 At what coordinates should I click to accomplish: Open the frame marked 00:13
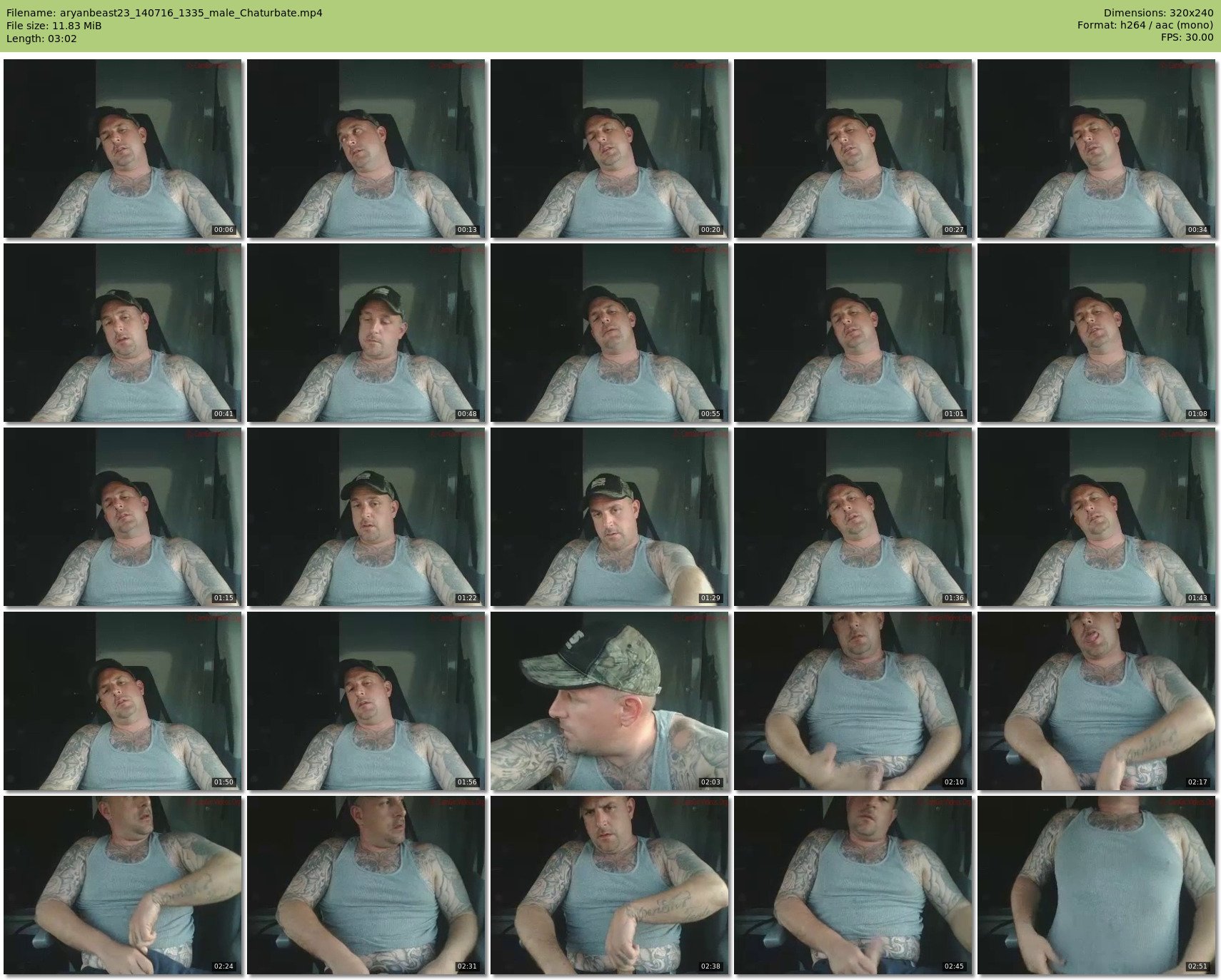pyautogui.click(x=366, y=148)
